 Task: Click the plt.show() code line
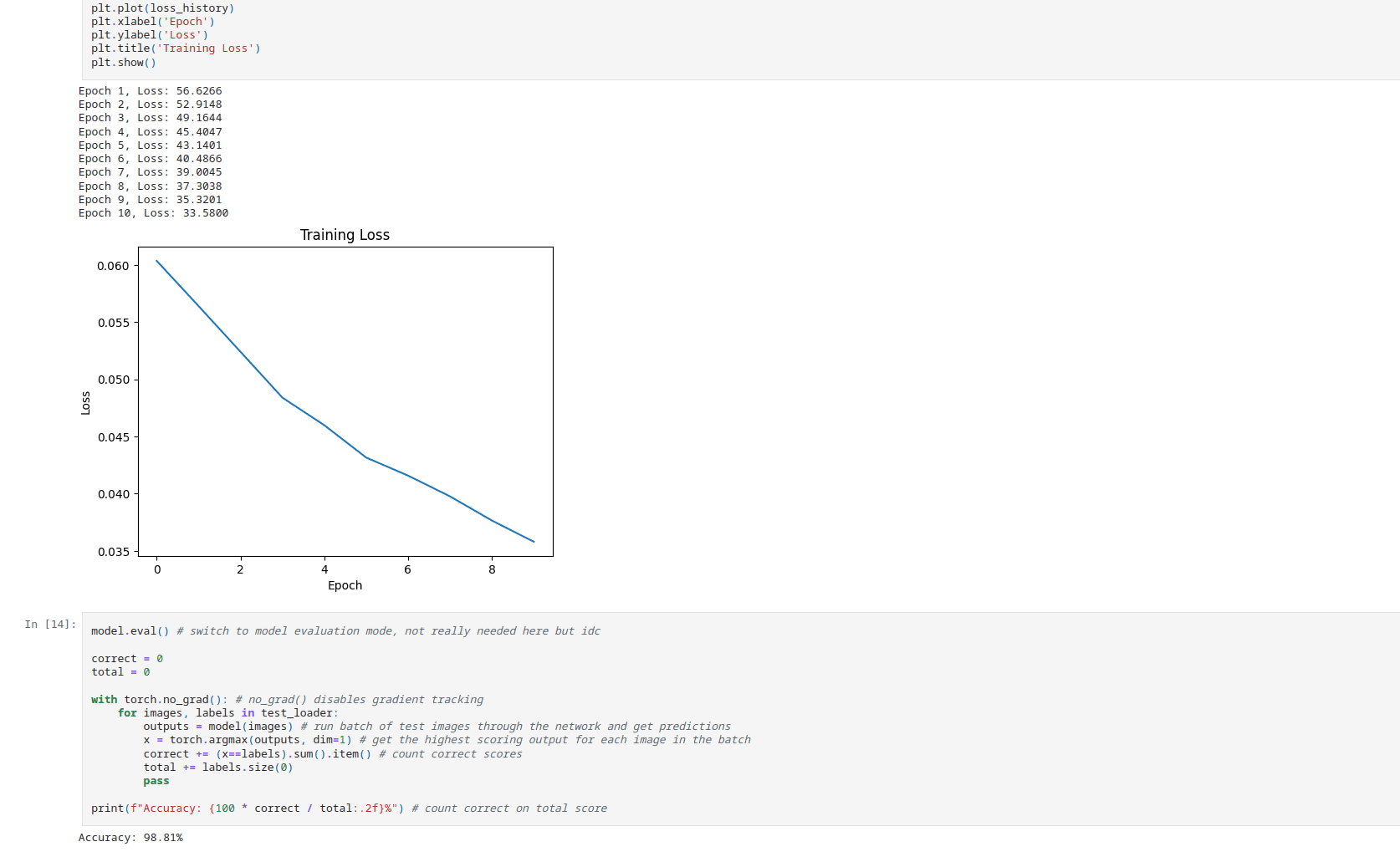coord(124,63)
